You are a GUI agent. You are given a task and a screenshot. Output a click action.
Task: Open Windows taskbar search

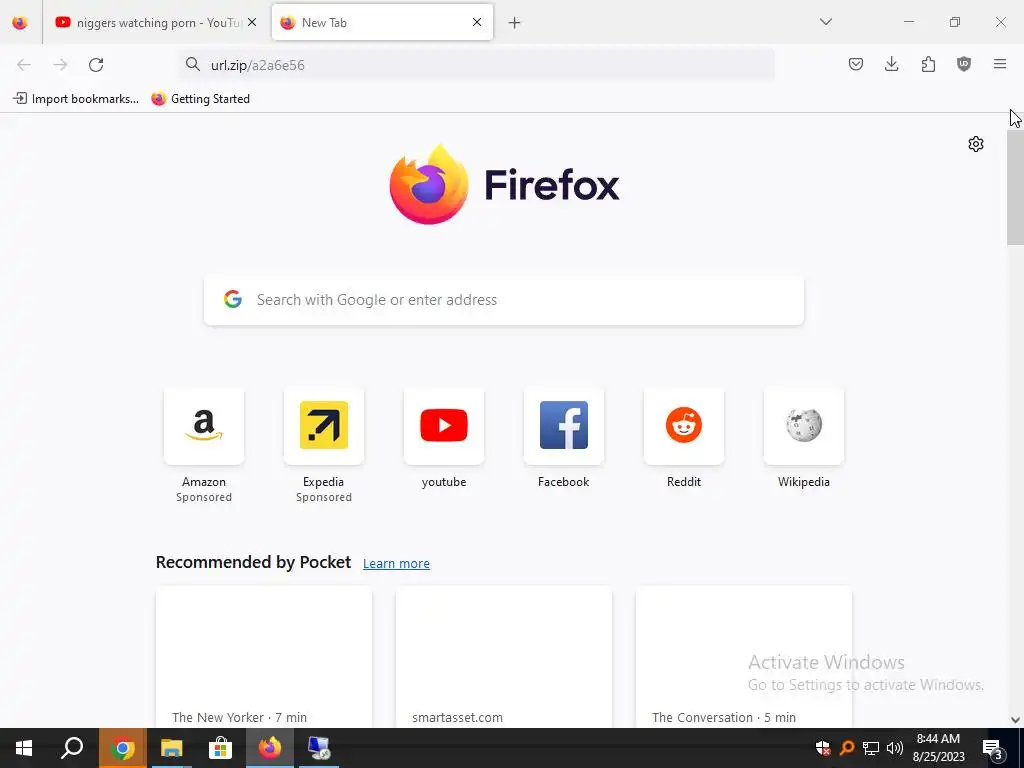point(72,748)
